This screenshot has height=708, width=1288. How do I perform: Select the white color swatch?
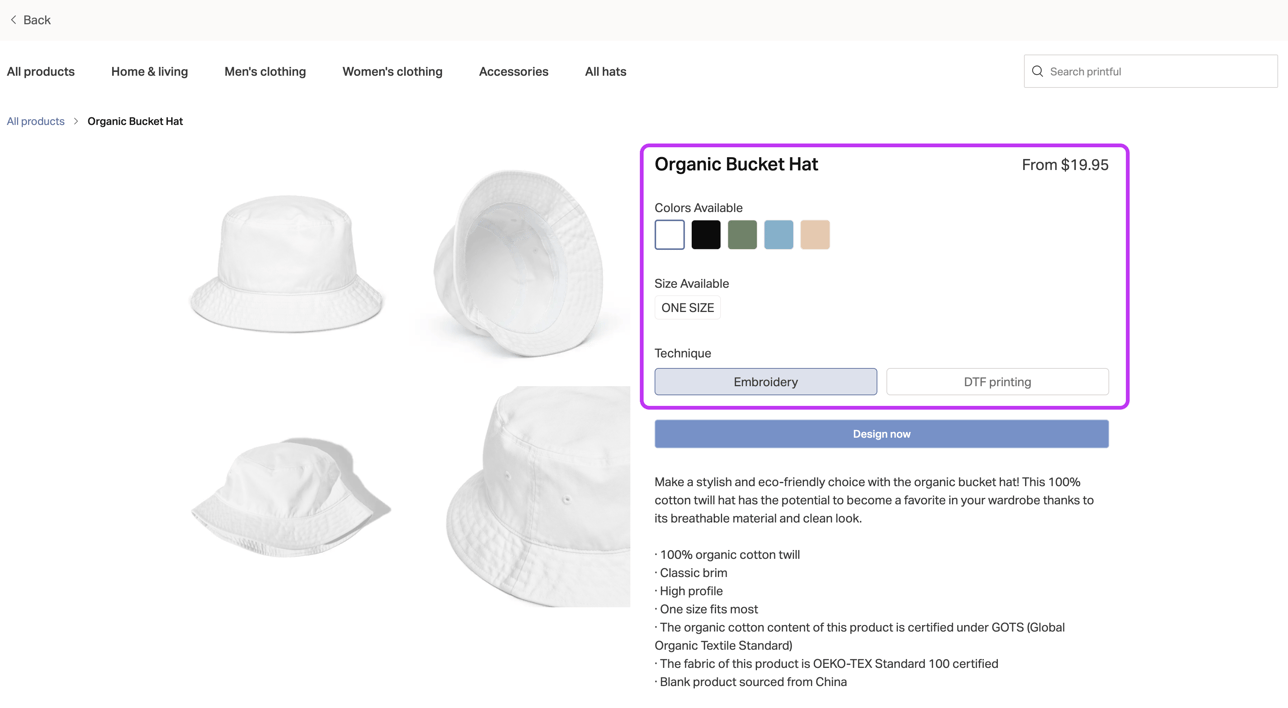(x=670, y=235)
